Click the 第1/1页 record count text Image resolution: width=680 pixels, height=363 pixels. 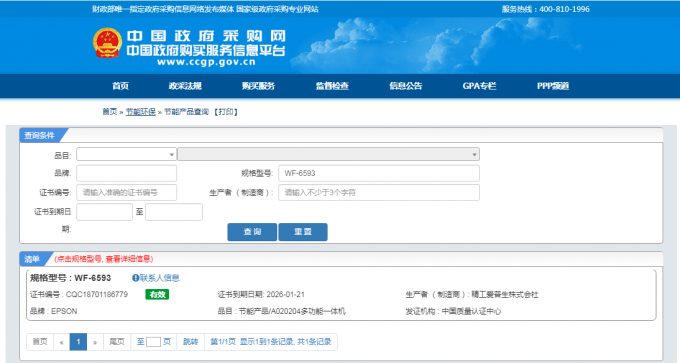[x=223, y=342]
